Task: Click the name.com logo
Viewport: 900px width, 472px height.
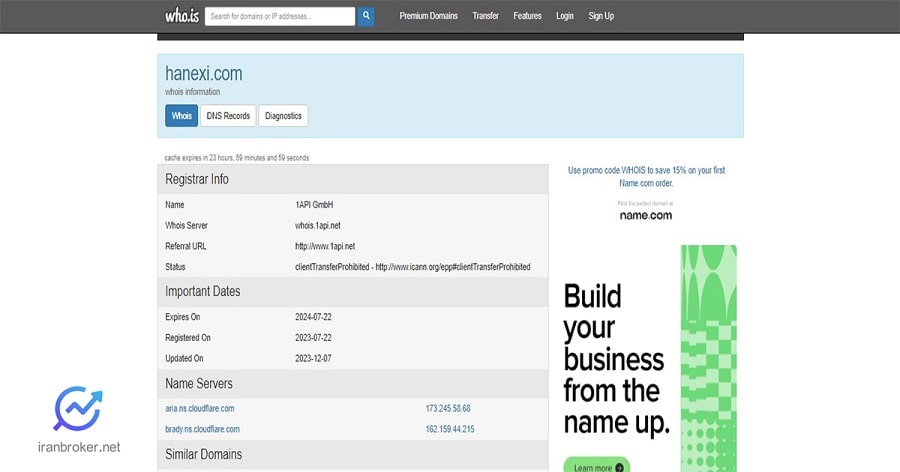Action: tap(646, 215)
